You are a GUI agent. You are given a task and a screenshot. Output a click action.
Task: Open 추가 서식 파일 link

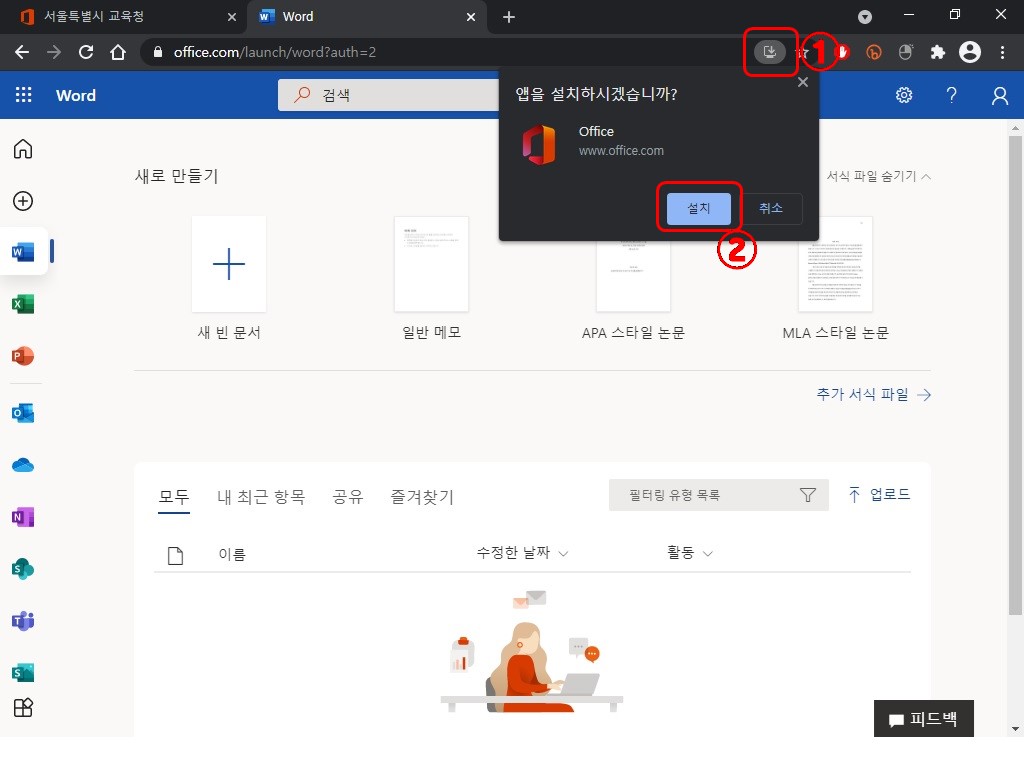(874, 394)
